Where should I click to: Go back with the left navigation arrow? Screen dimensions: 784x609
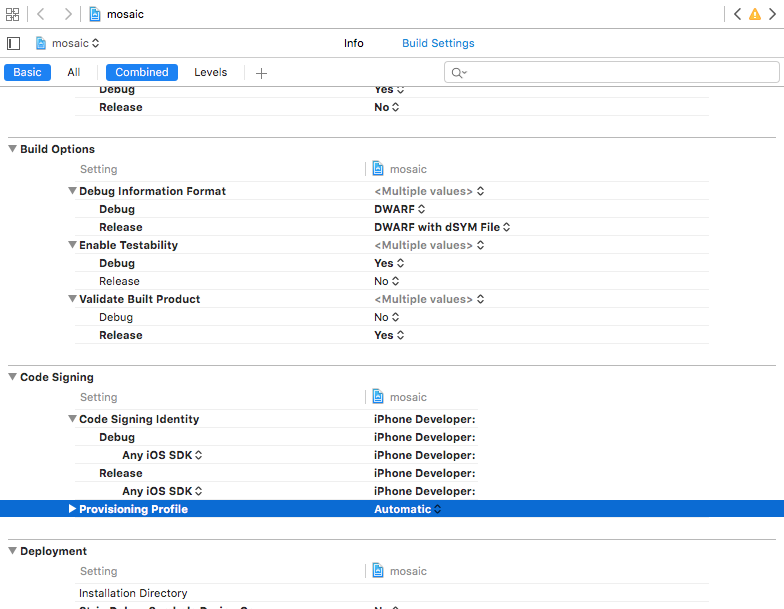point(41,14)
